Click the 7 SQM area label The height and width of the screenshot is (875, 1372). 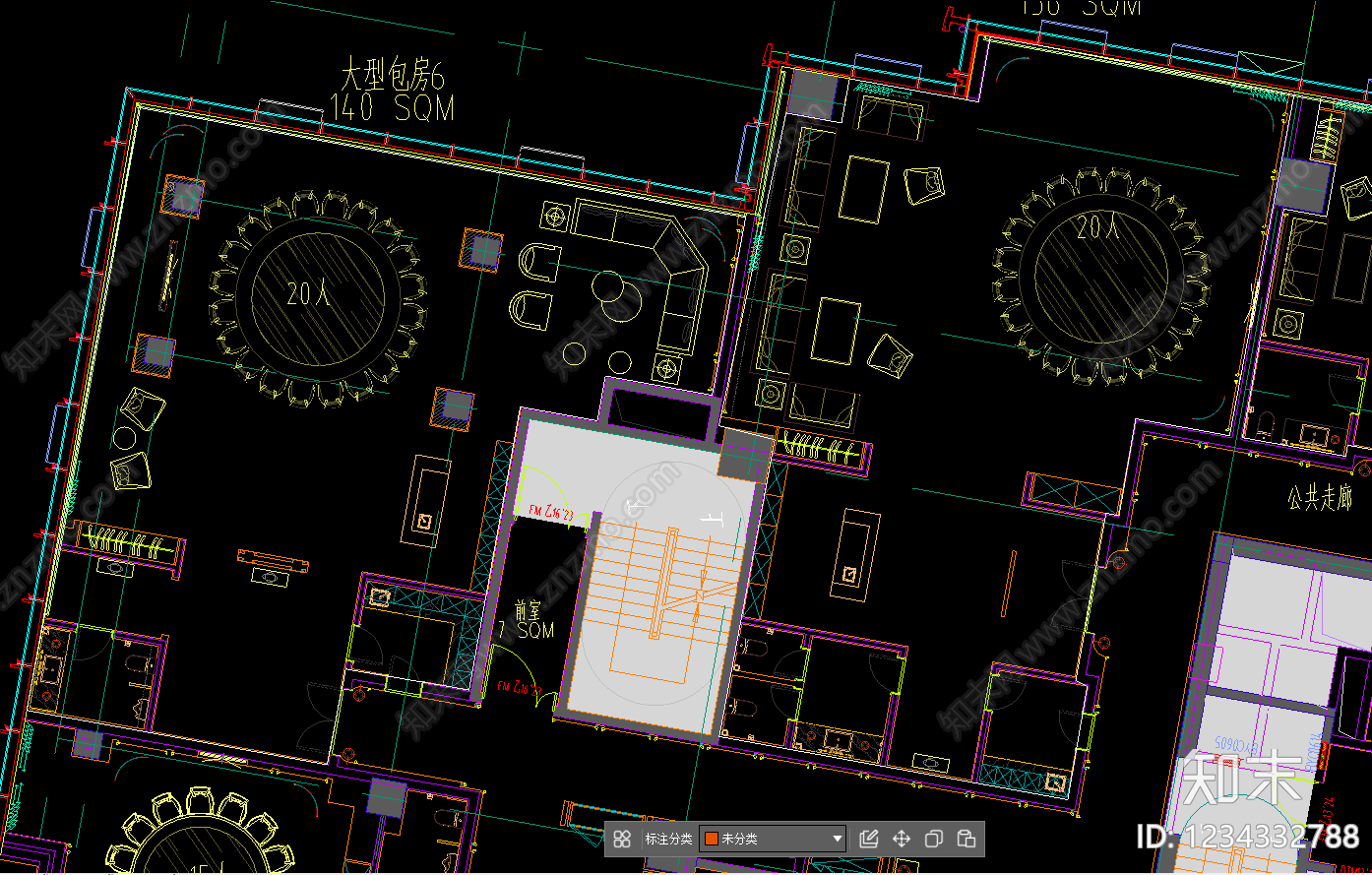(527, 630)
